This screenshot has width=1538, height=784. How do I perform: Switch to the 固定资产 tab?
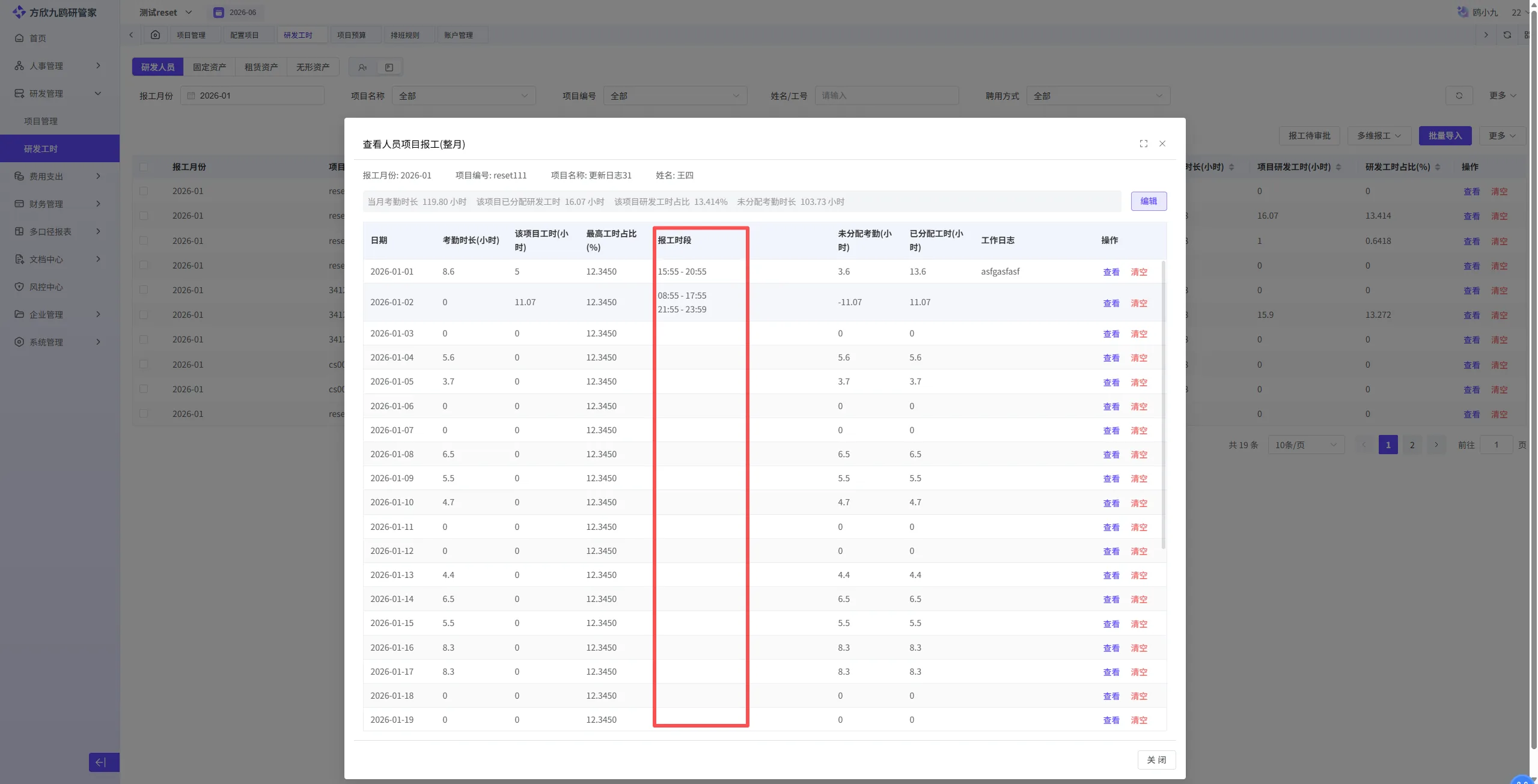[209, 67]
